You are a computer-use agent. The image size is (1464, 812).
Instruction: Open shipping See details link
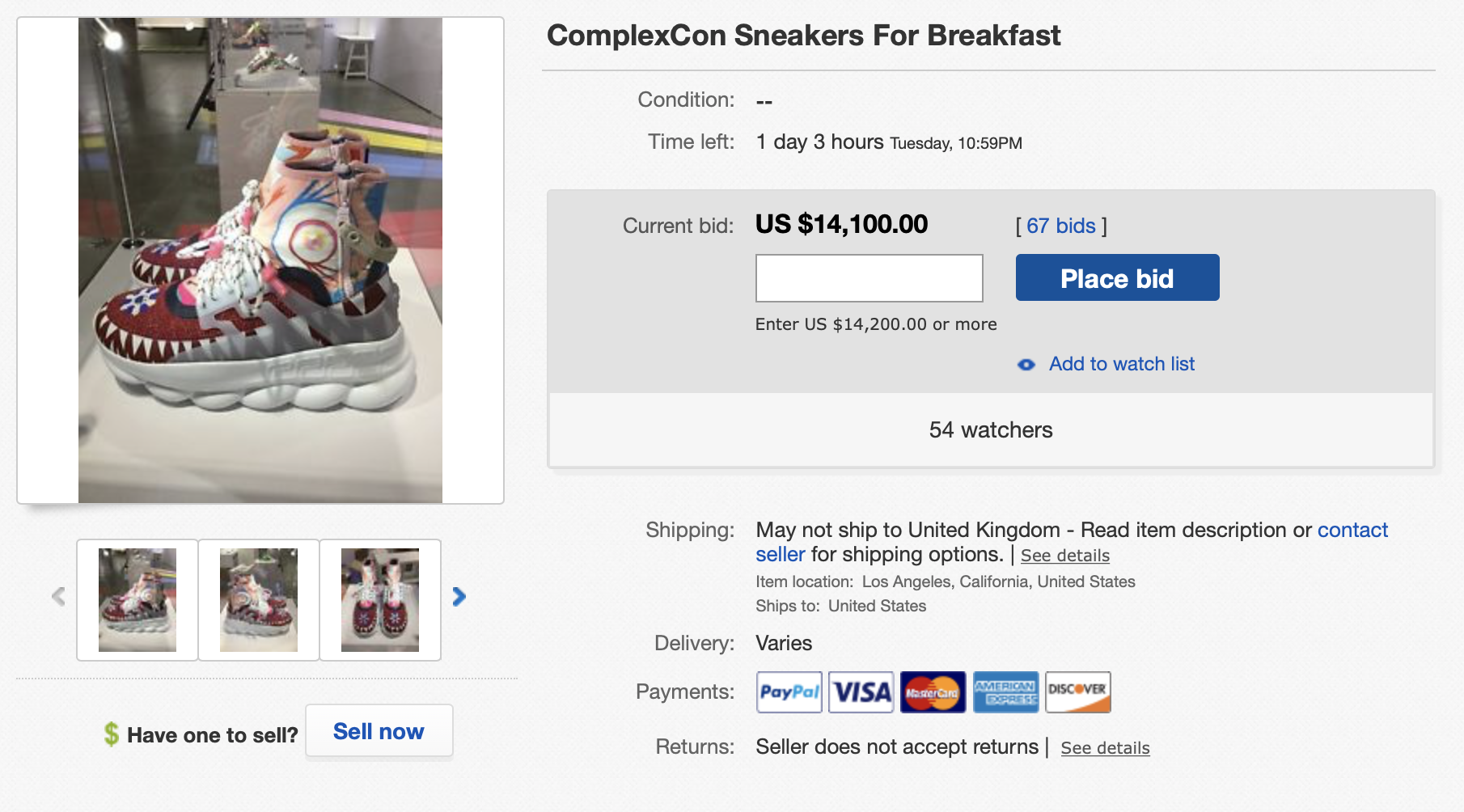pyautogui.click(x=1064, y=556)
